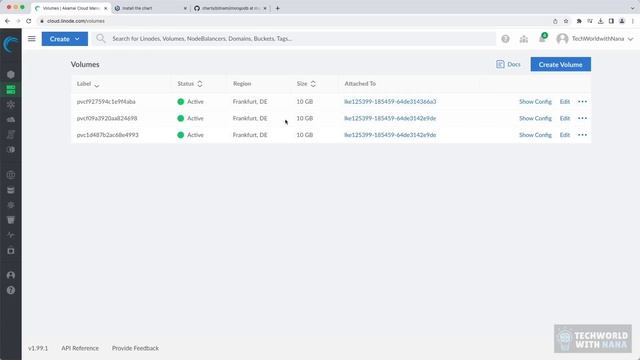Open browser side panel icon

[611, 21]
